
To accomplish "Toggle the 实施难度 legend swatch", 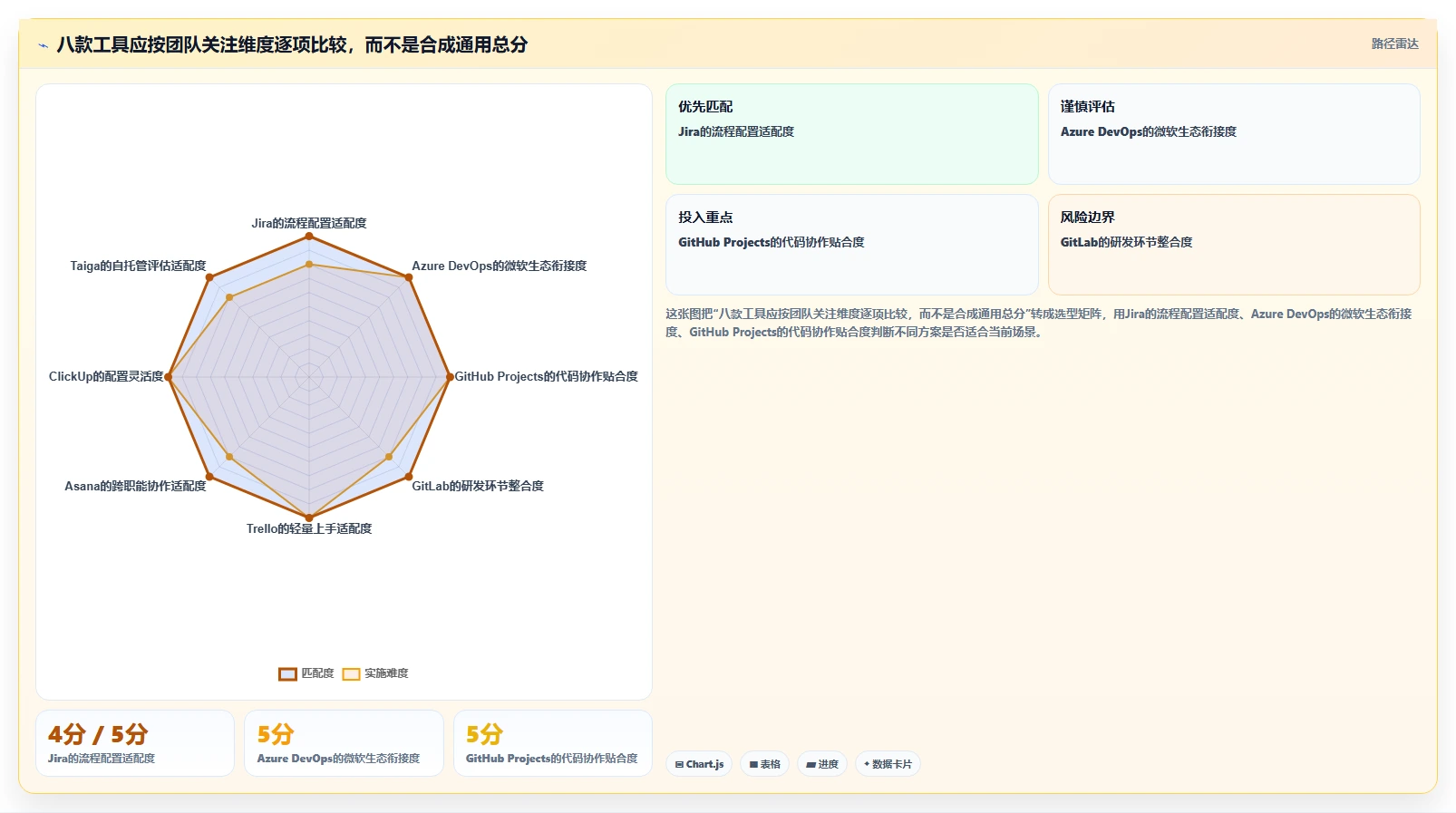I will tap(351, 673).
